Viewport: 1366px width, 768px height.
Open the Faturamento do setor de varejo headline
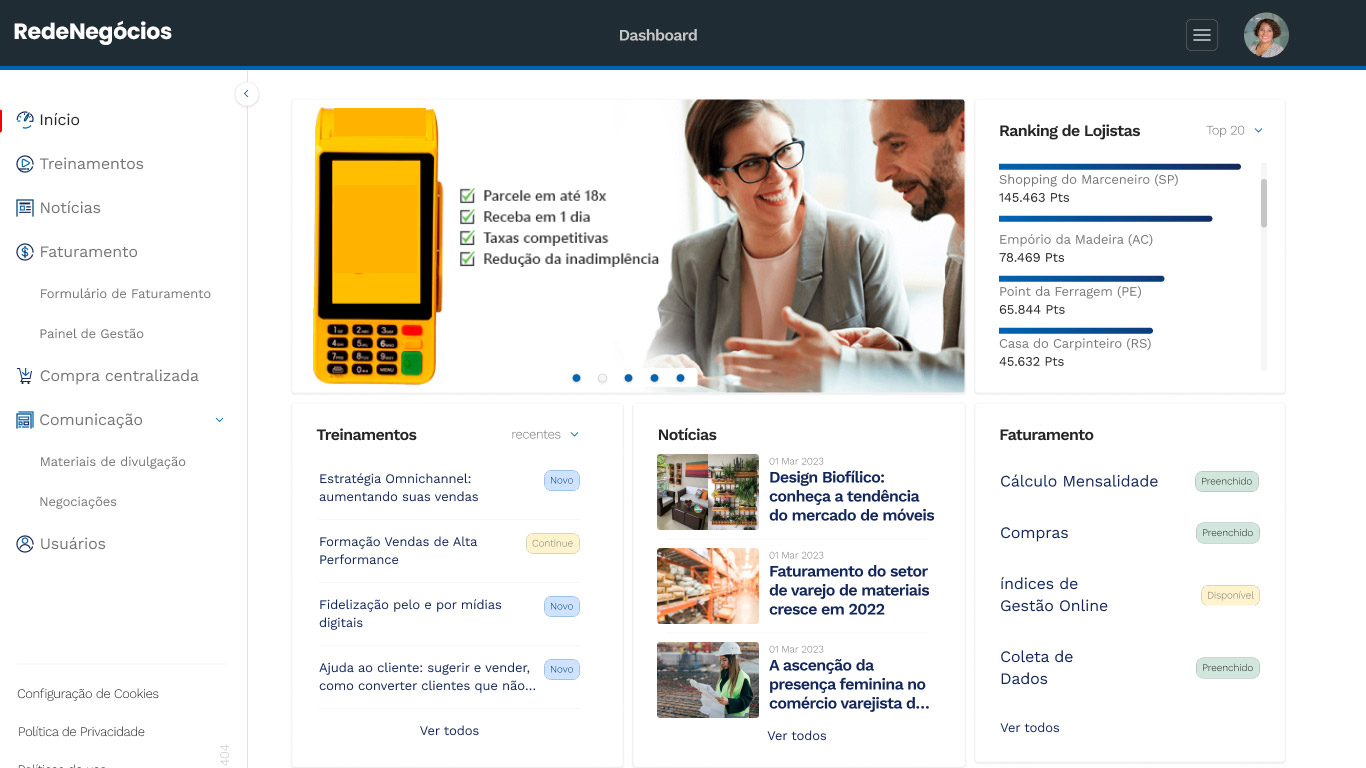click(849, 591)
